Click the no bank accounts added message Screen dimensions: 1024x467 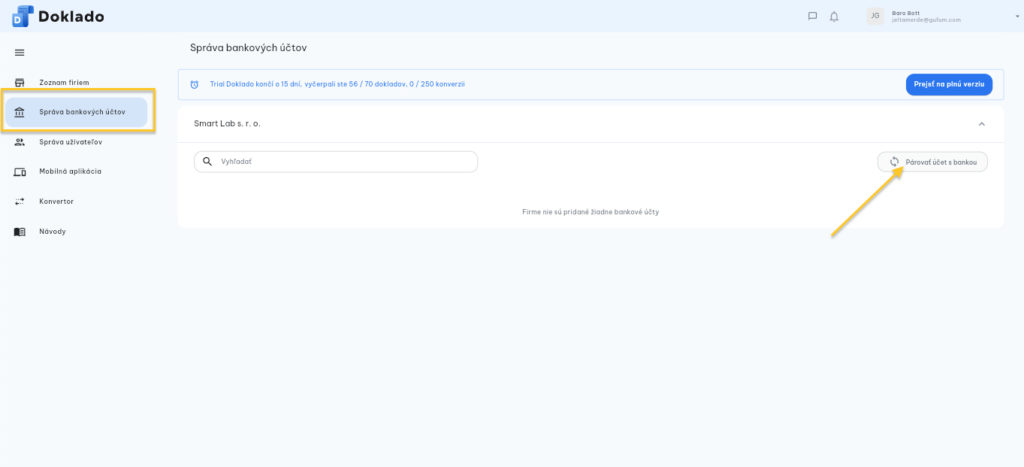pos(590,212)
